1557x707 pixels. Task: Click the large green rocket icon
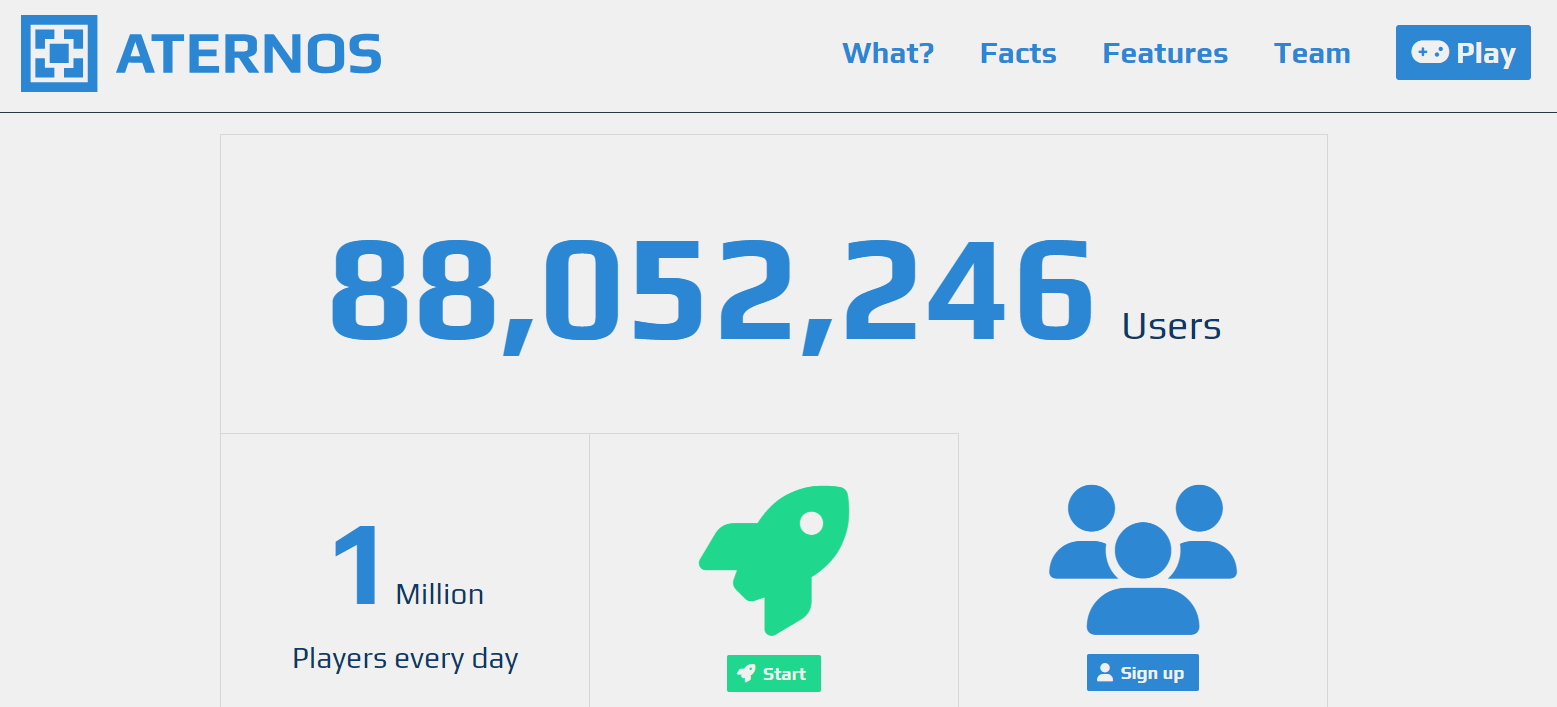[x=774, y=560]
